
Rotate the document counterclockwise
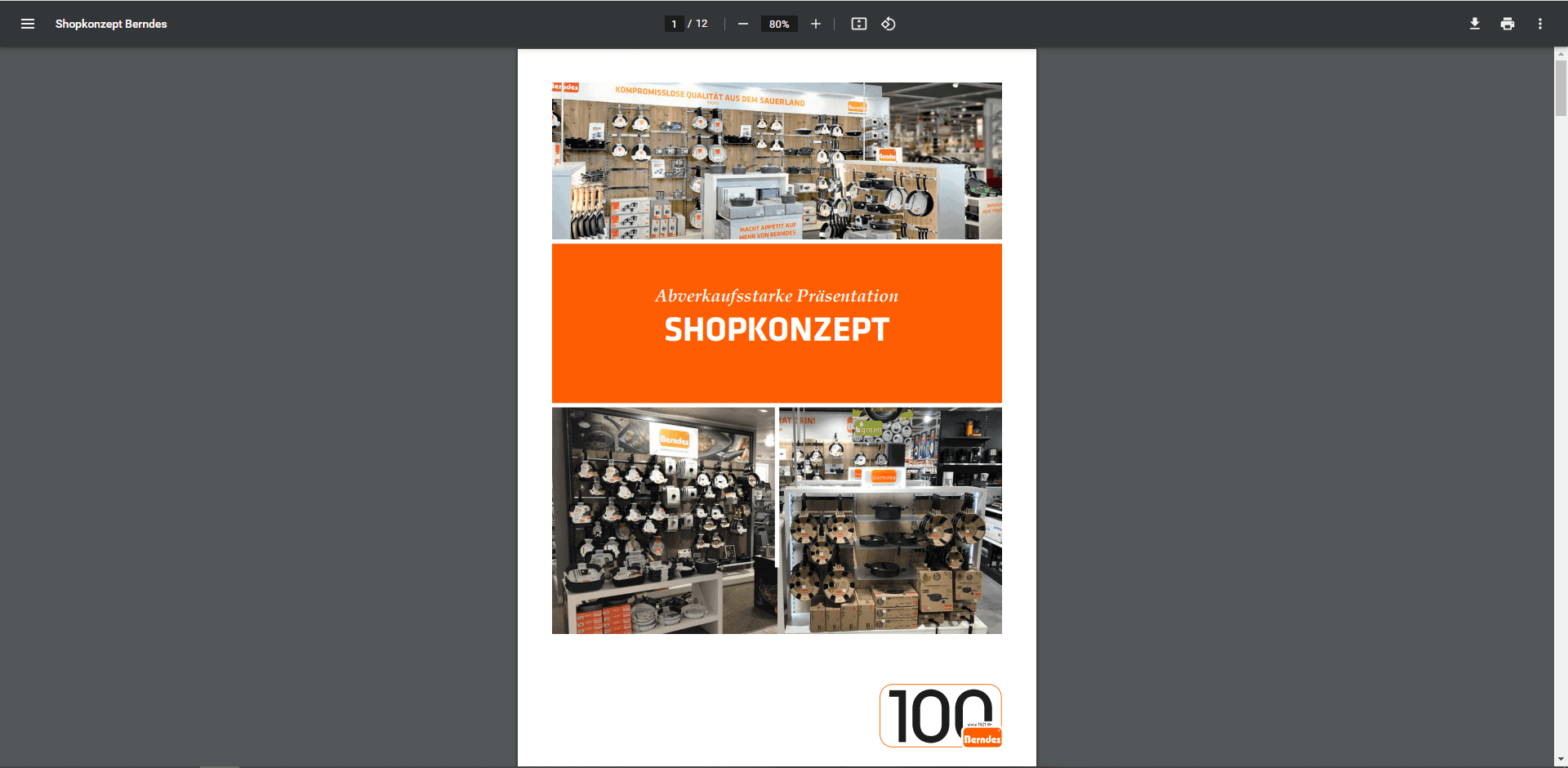point(889,24)
